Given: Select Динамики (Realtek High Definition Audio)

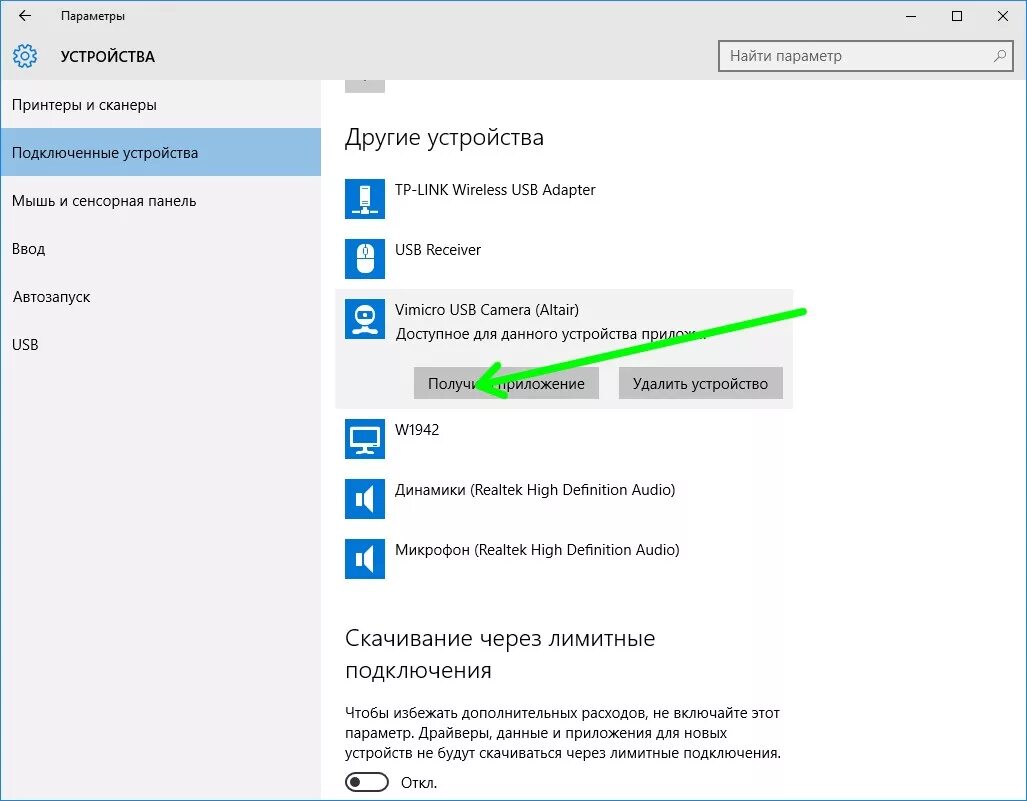Looking at the screenshot, I should point(535,490).
